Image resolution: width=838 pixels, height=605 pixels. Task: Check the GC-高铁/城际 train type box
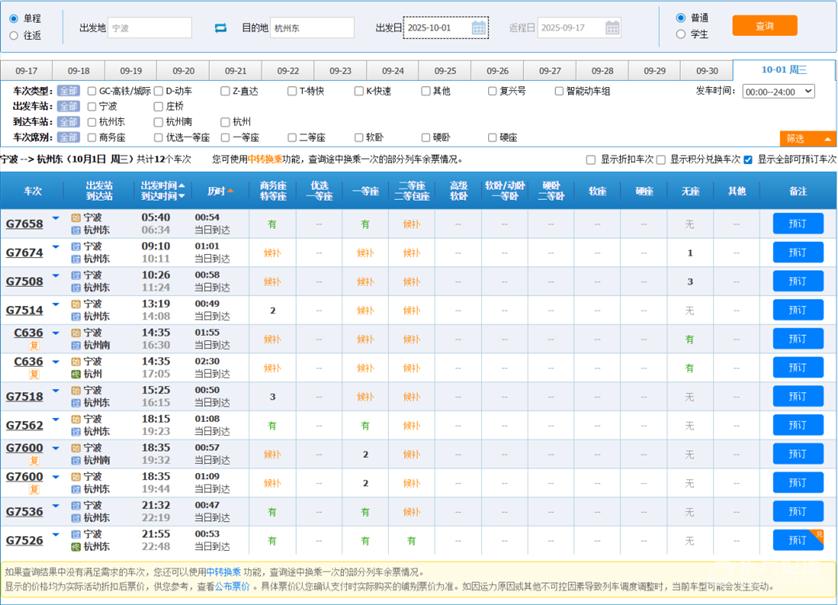click(93, 91)
